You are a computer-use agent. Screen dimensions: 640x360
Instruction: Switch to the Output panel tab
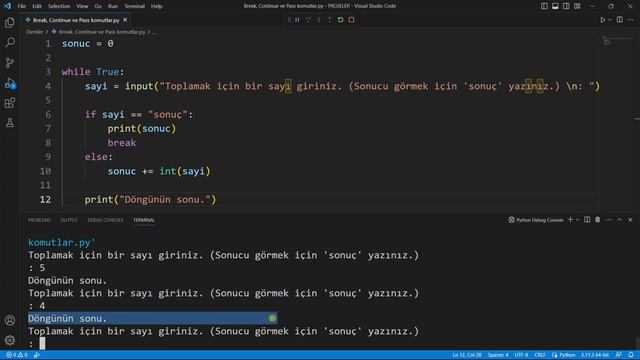69,220
